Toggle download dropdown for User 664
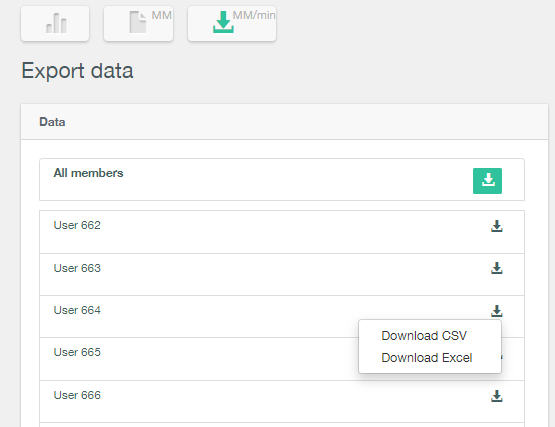 pyautogui.click(x=497, y=311)
